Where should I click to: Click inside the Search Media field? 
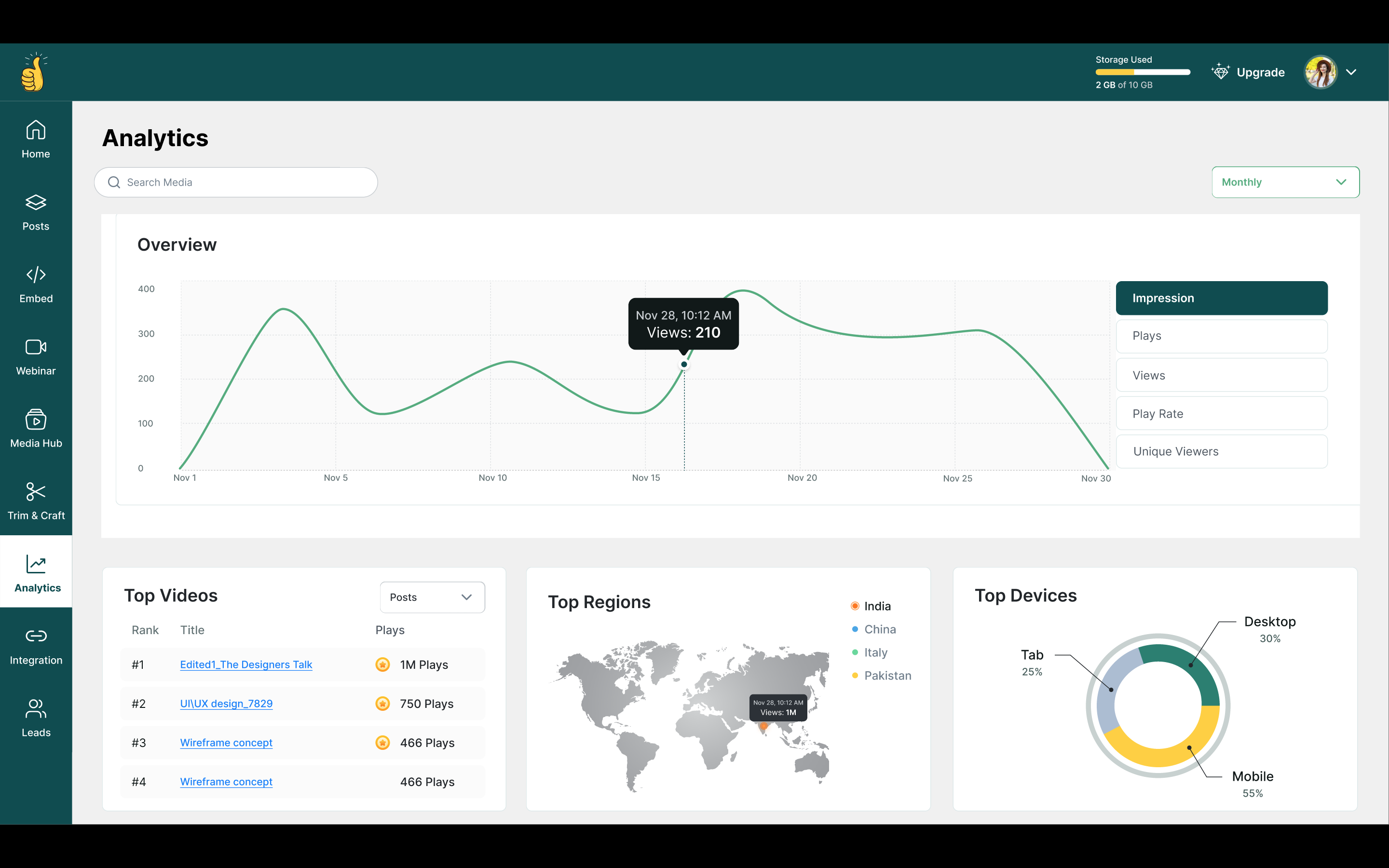(x=236, y=182)
